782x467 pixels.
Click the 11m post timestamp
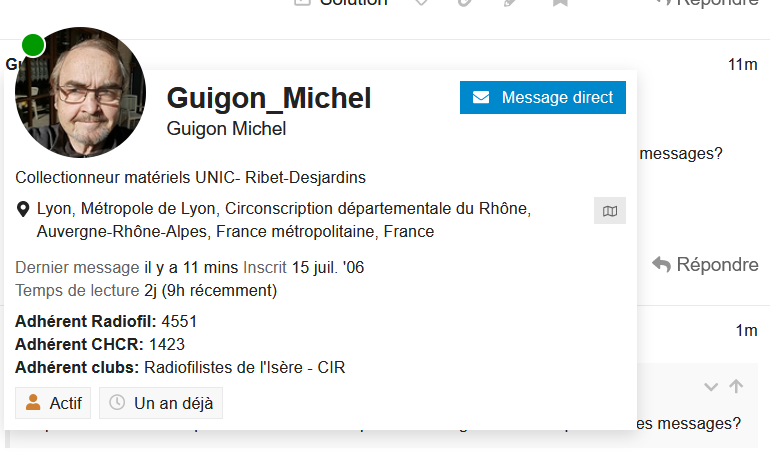click(x=742, y=65)
